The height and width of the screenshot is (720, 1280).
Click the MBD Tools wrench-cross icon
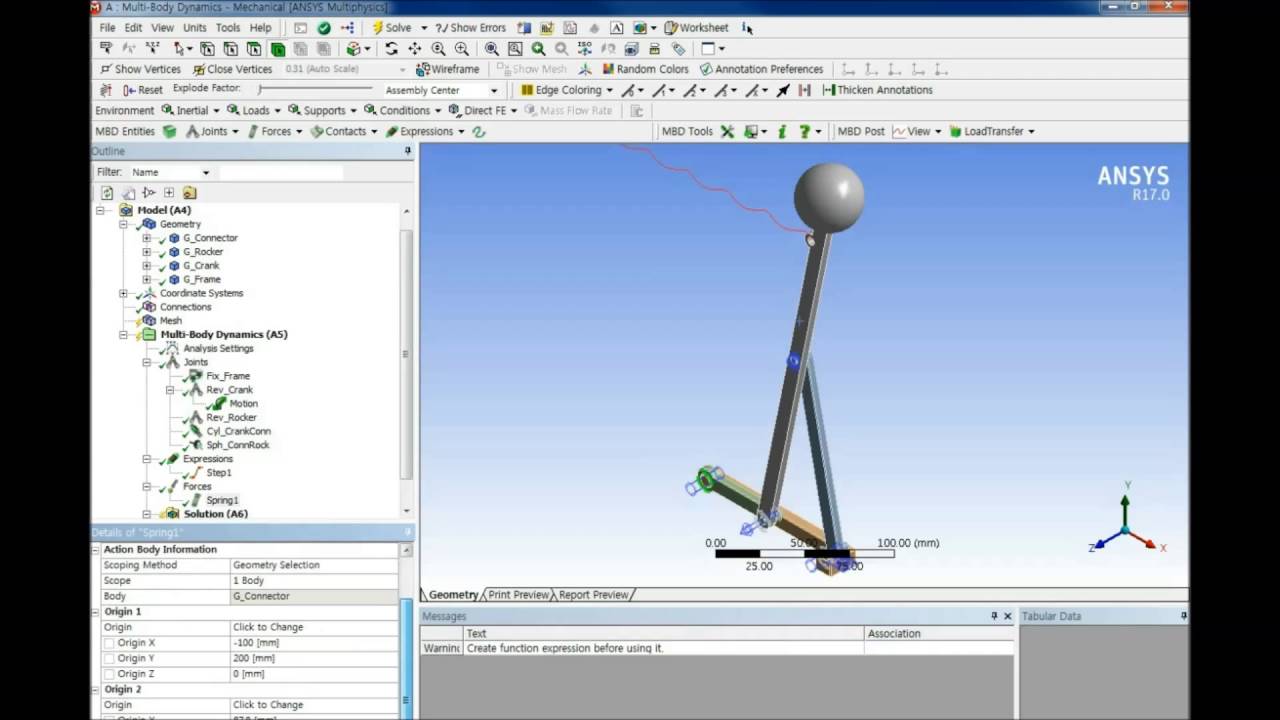point(727,131)
